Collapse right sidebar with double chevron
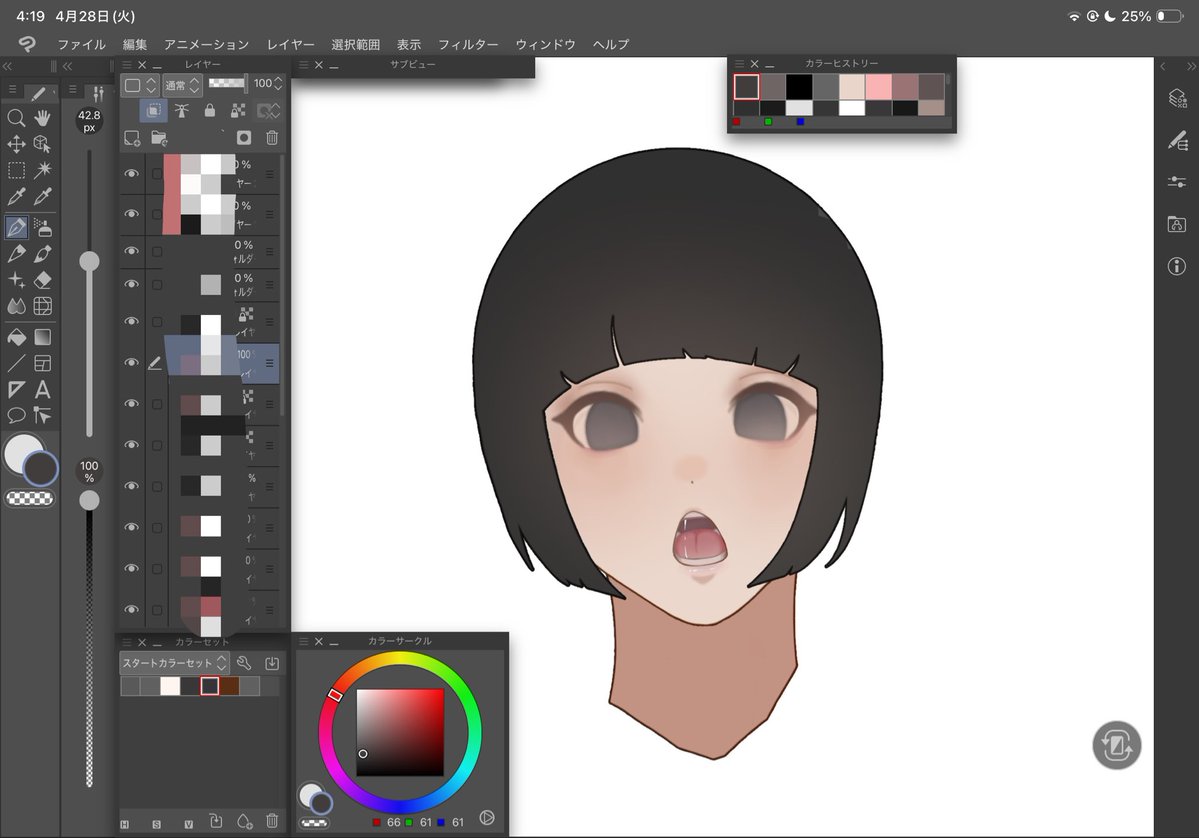Image resolution: width=1199 pixels, height=838 pixels. tap(1191, 67)
